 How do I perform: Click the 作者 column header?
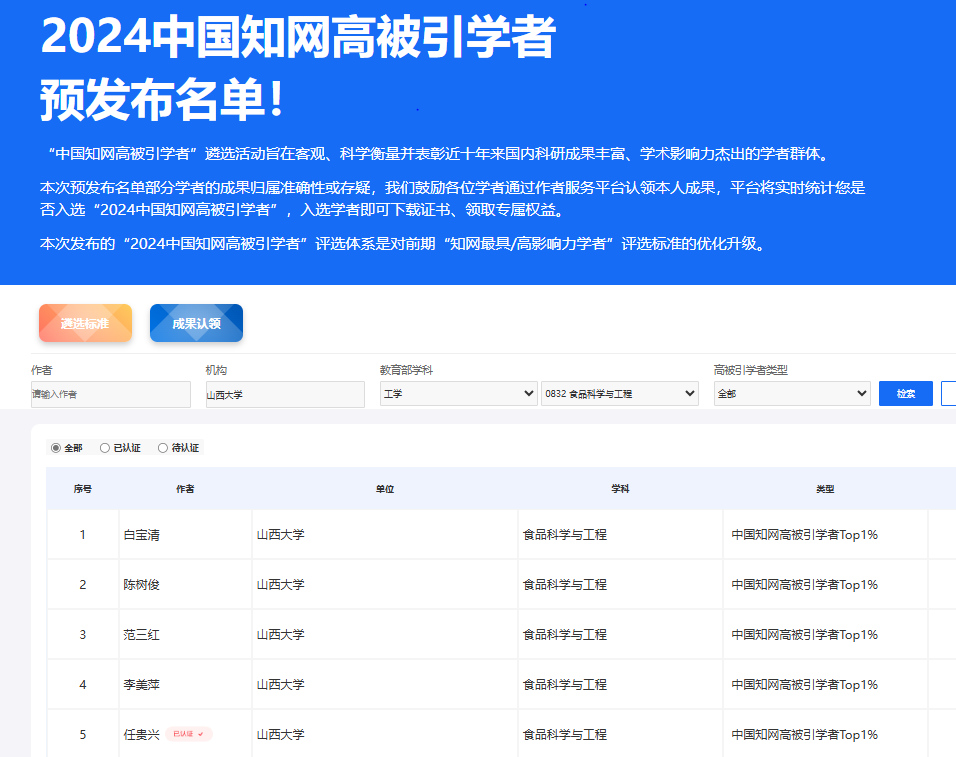pyautogui.click(x=185, y=489)
